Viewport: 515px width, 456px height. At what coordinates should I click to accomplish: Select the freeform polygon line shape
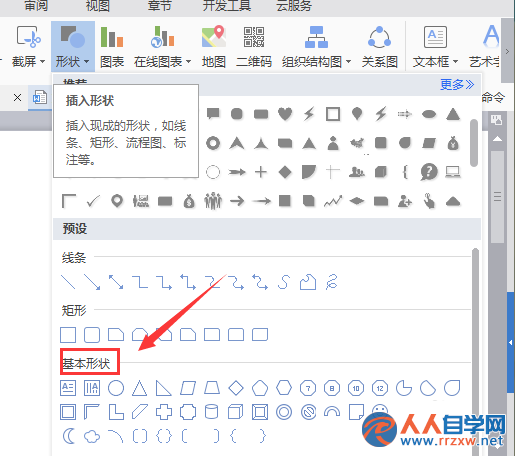tap(308, 282)
